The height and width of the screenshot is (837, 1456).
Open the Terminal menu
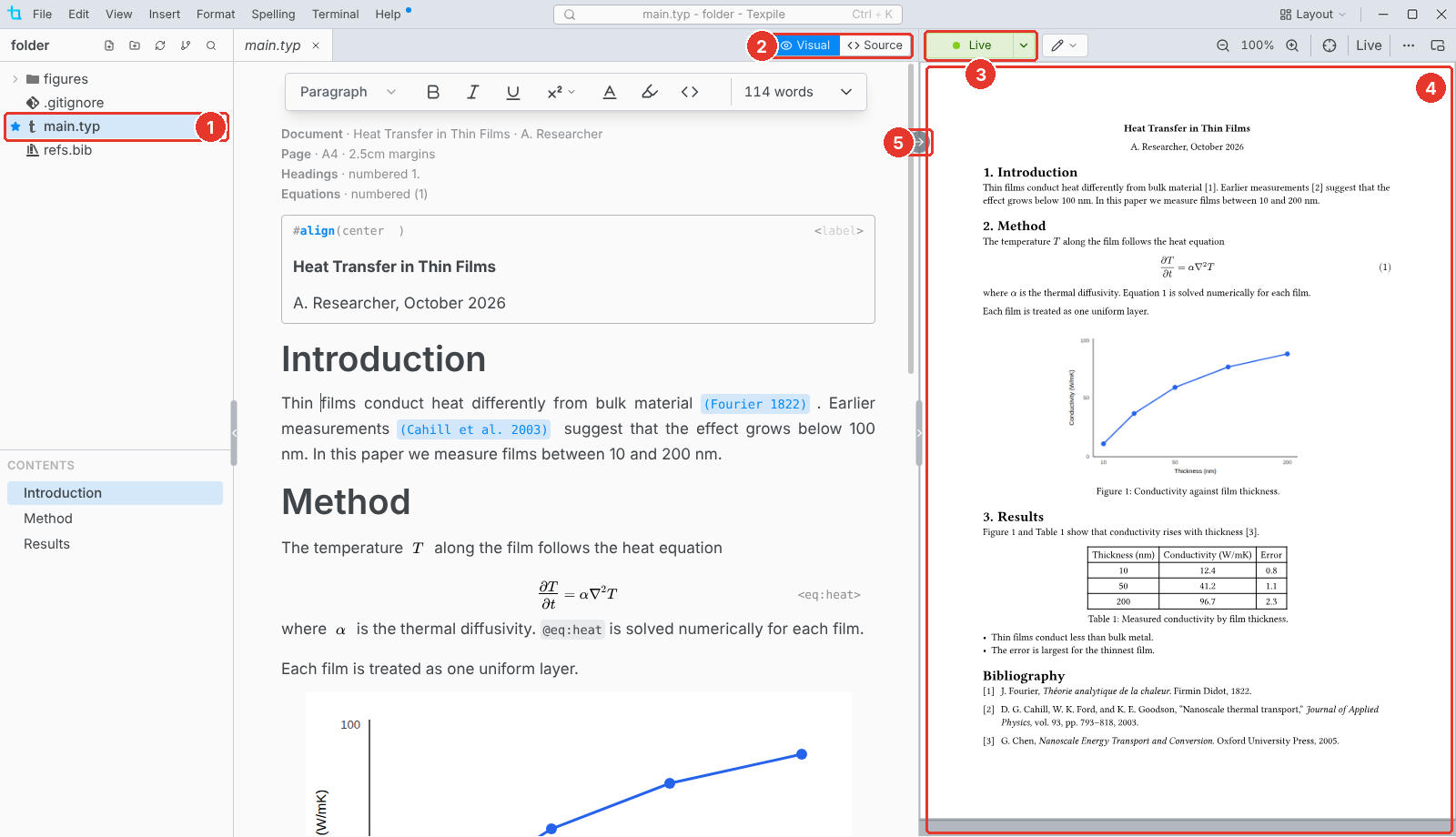[x=335, y=15]
